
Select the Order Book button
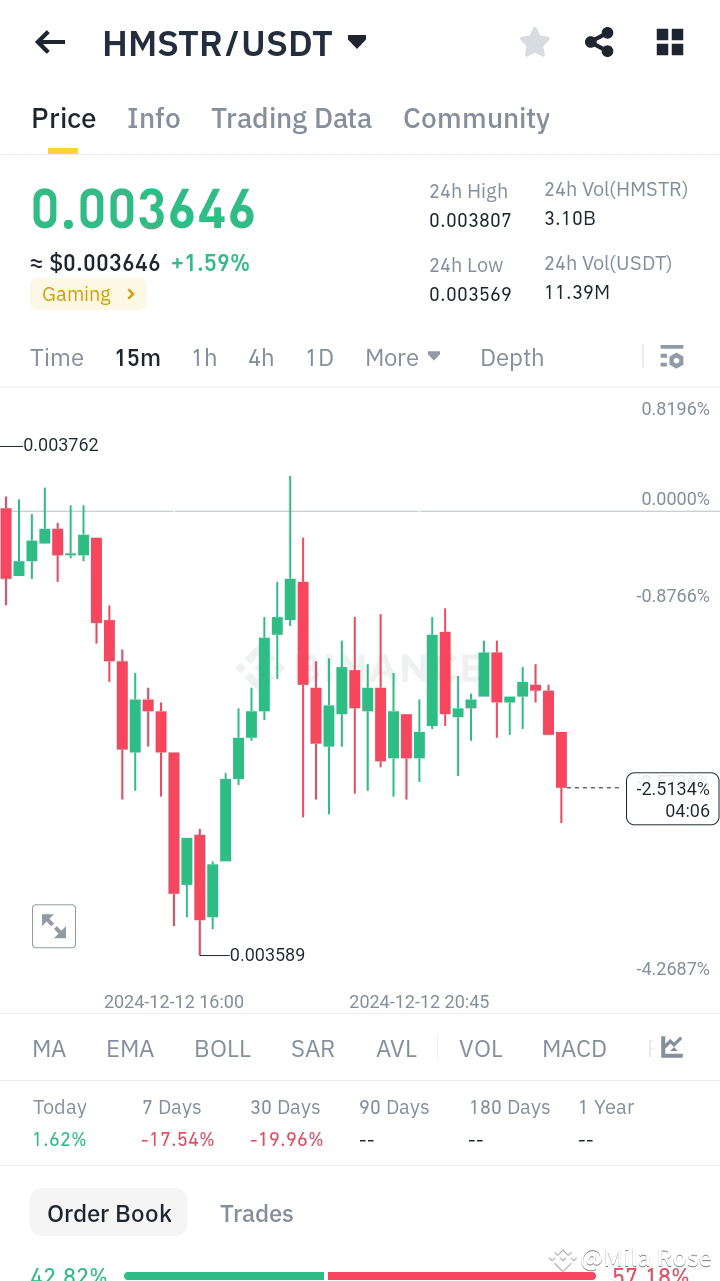pos(108,1212)
